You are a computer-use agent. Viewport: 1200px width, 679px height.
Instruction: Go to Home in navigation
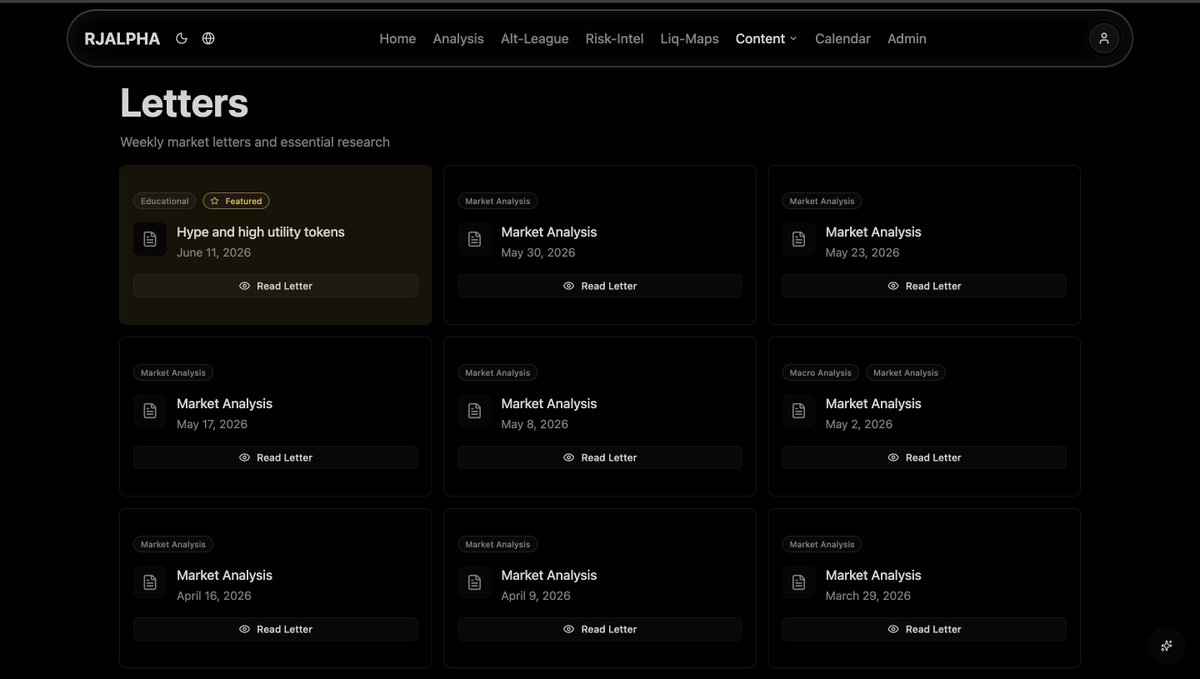coord(397,39)
